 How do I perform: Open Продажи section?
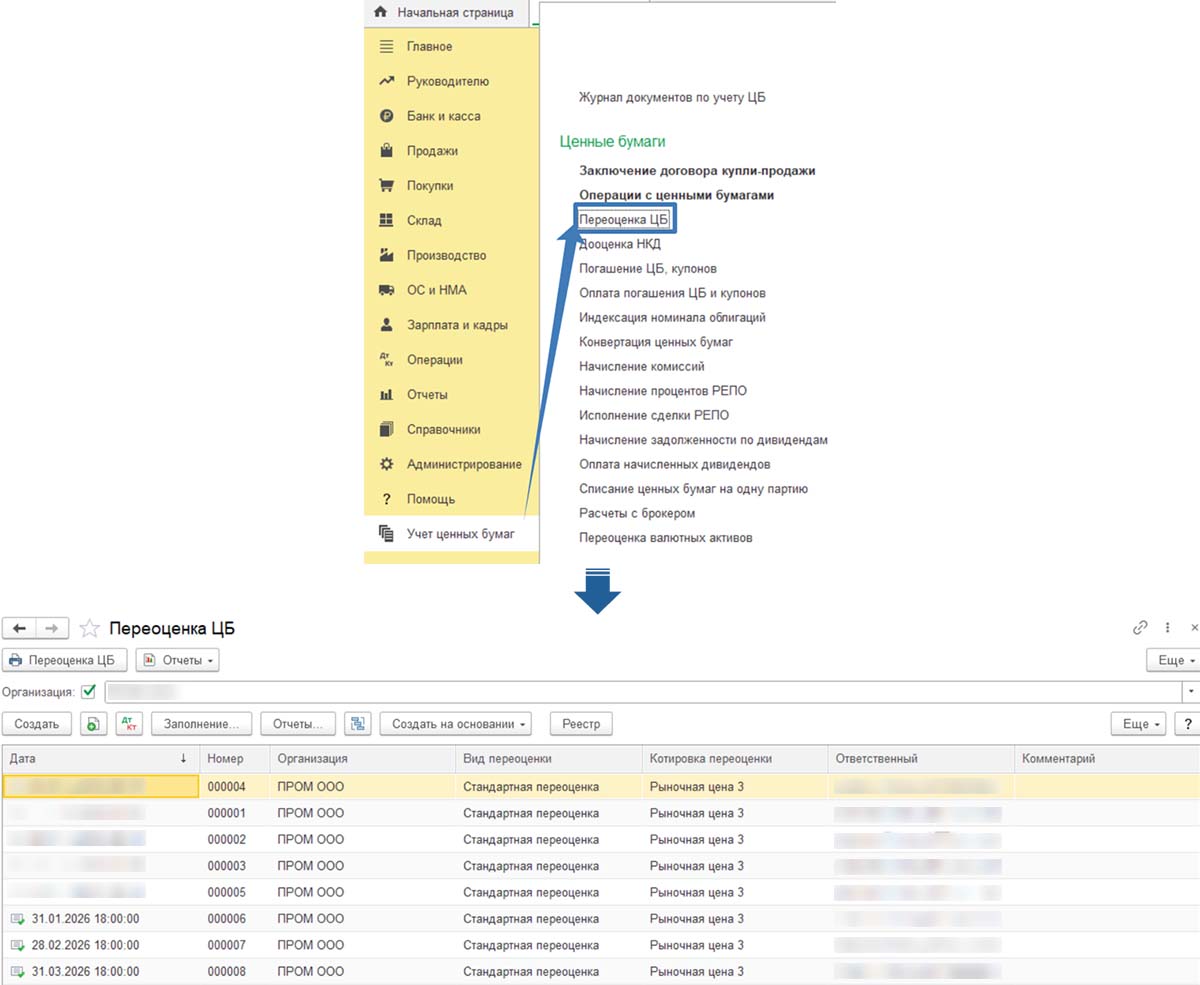pos(432,151)
